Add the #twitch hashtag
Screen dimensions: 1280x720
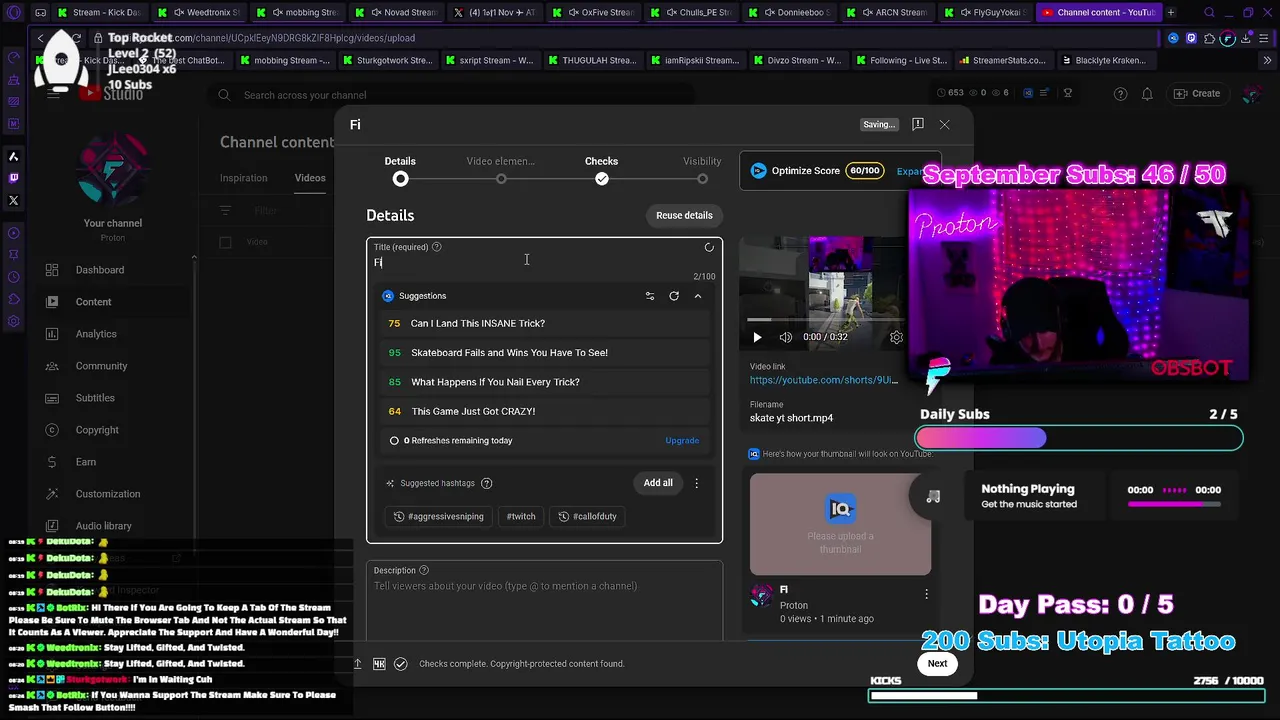[x=521, y=516]
